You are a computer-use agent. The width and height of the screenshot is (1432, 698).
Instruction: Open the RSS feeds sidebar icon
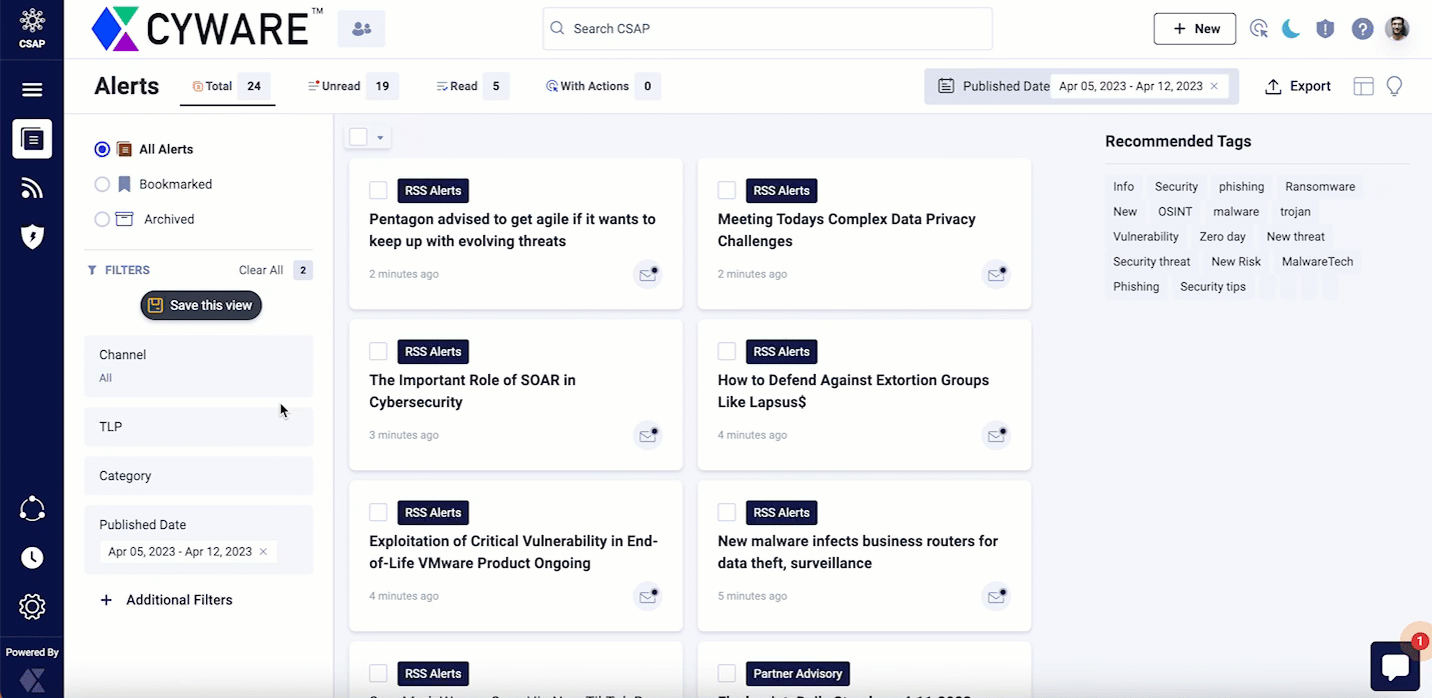coord(32,188)
